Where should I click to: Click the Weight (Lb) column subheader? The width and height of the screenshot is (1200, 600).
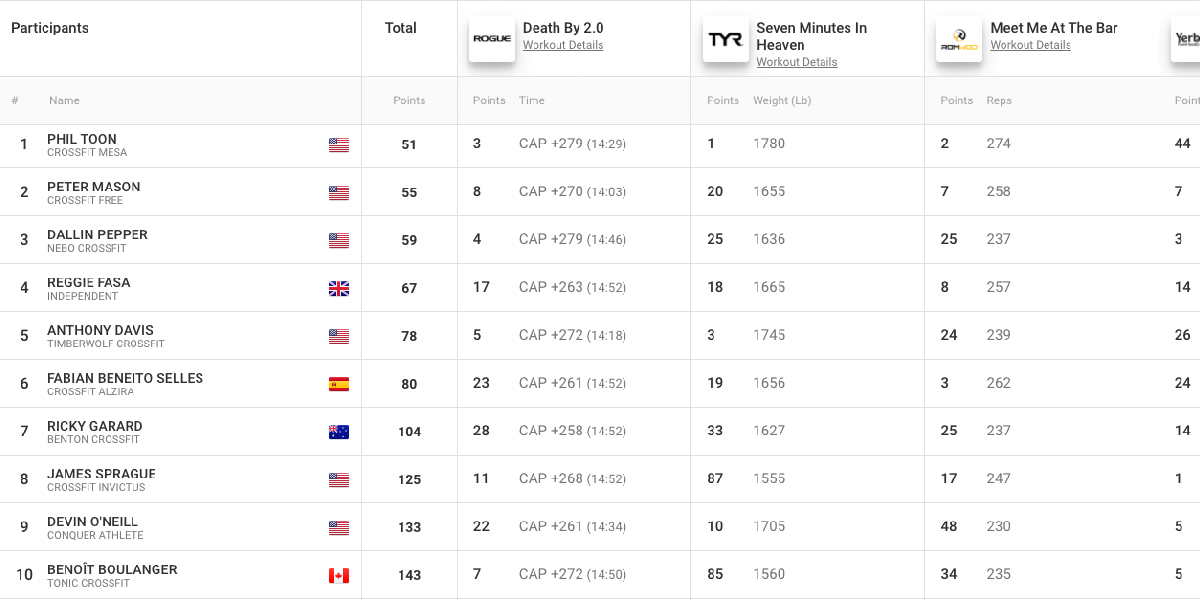(782, 100)
